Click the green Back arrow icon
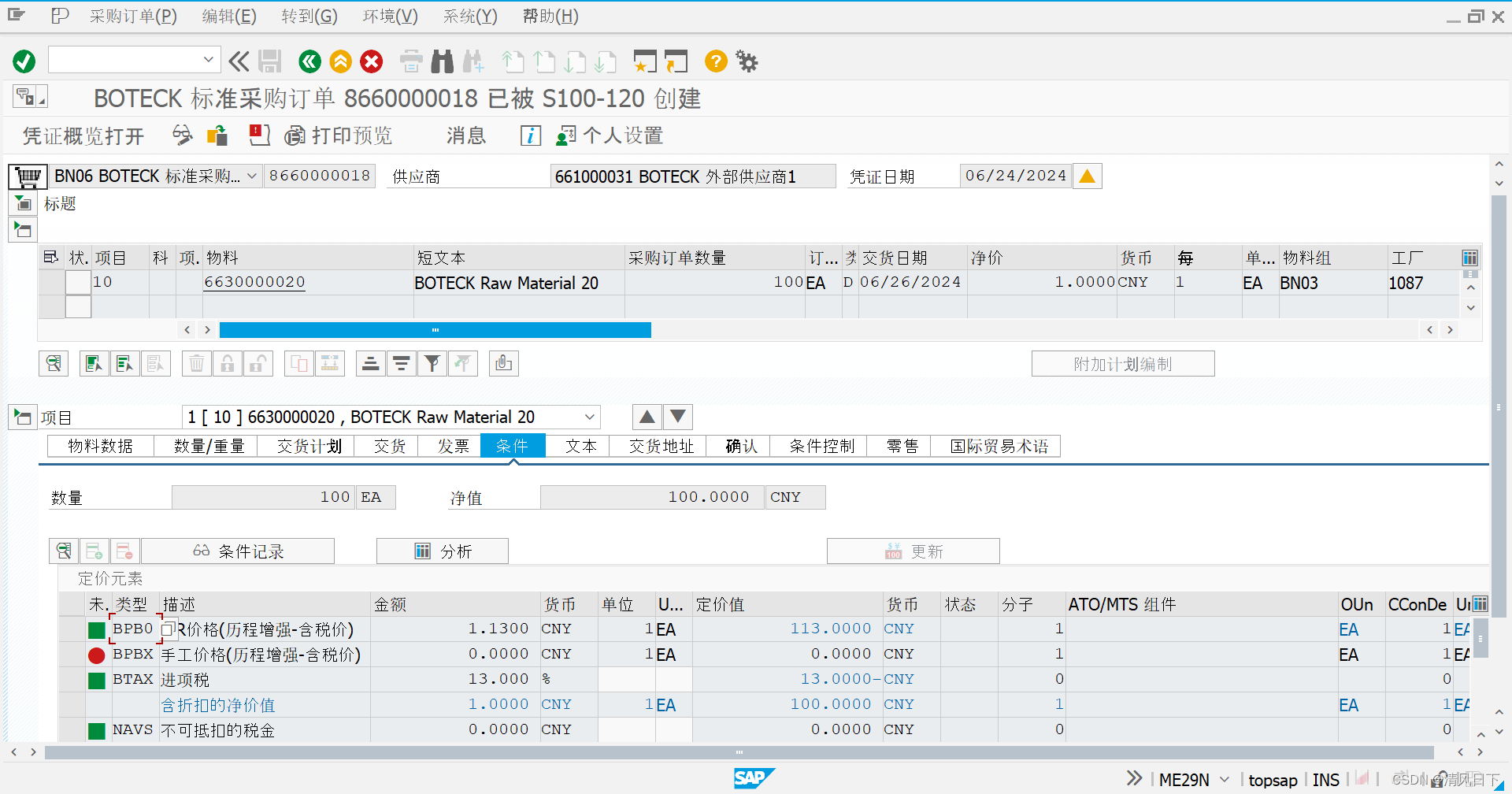 point(310,61)
